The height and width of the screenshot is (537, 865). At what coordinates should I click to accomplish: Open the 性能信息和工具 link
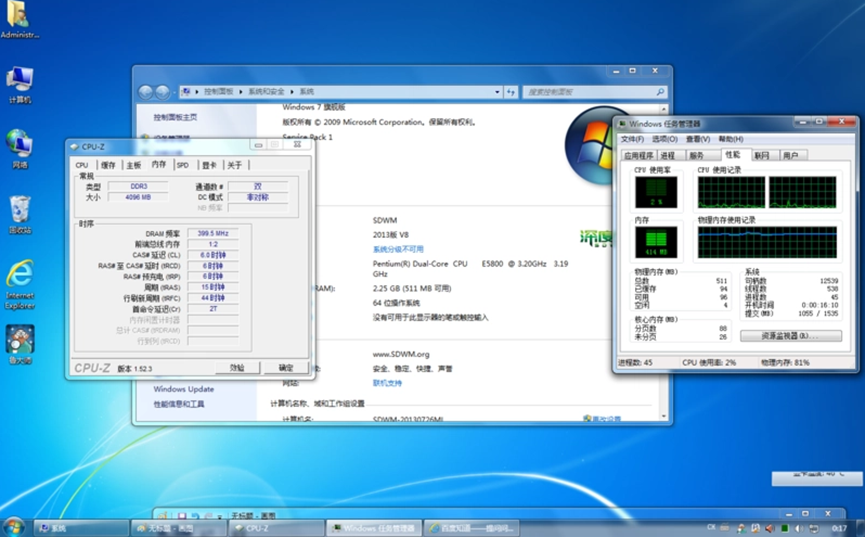coord(179,404)
